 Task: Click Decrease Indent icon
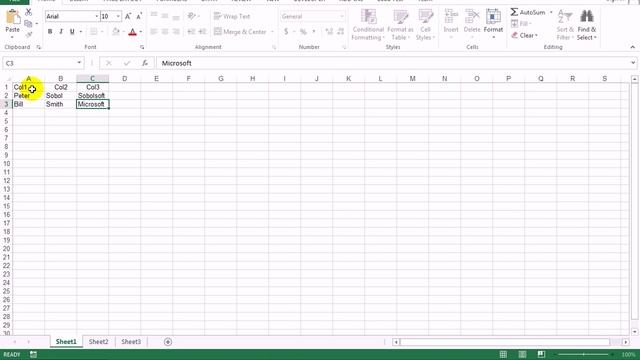(191, 31)
